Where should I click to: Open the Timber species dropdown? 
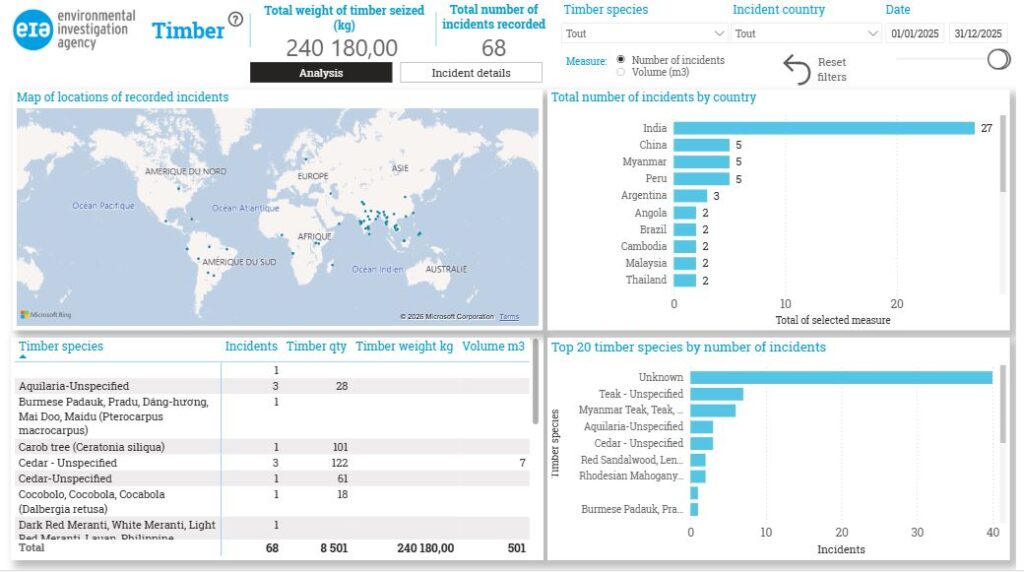point(645,33)
